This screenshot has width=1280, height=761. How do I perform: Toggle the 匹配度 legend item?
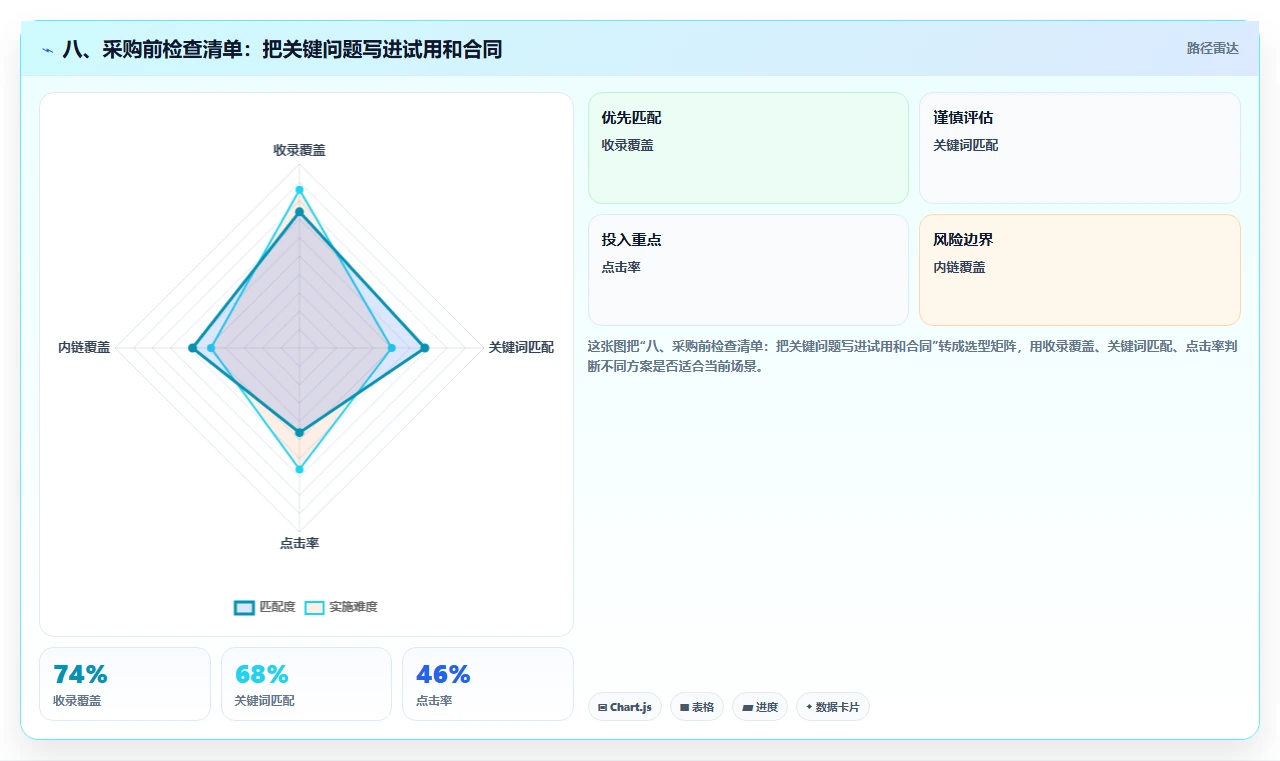click(265, 607)
